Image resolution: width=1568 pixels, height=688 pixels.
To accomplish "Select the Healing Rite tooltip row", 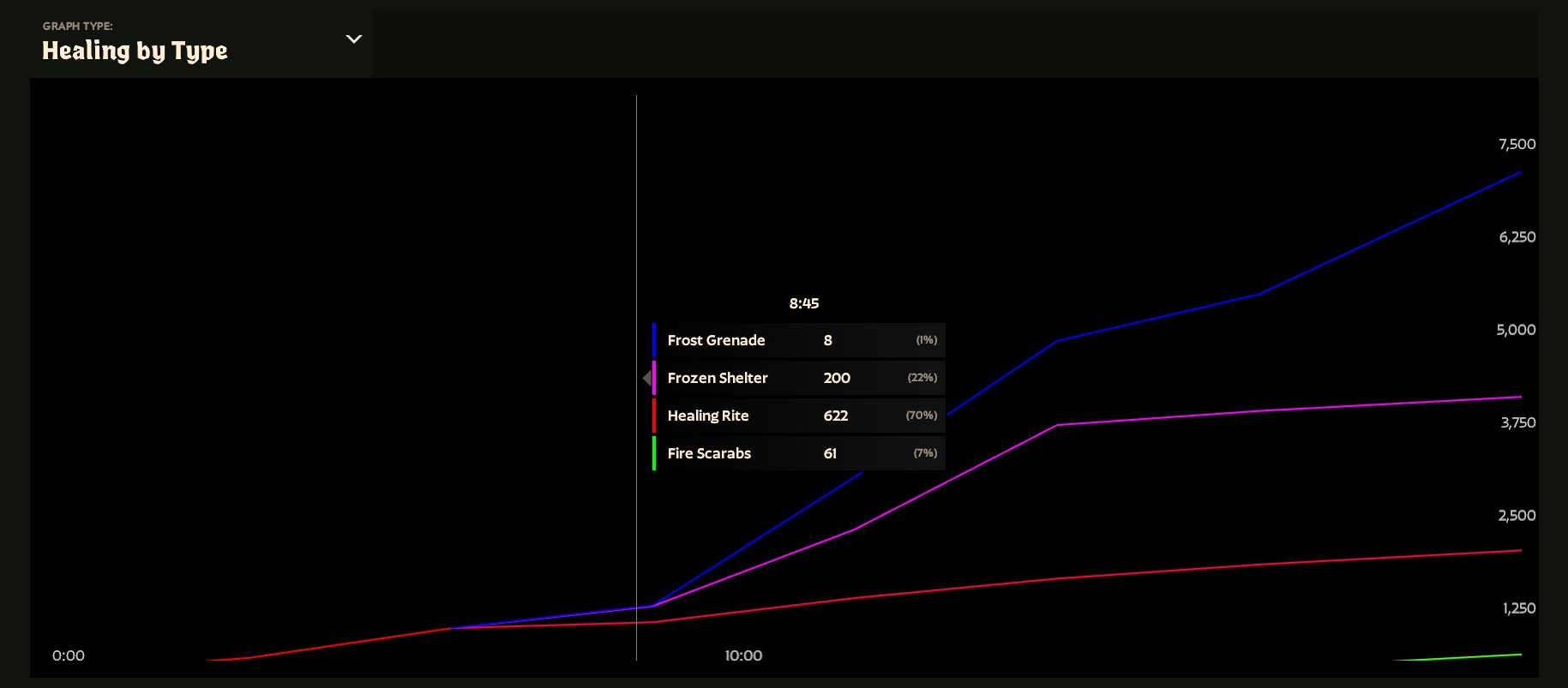I will [799, 416].
